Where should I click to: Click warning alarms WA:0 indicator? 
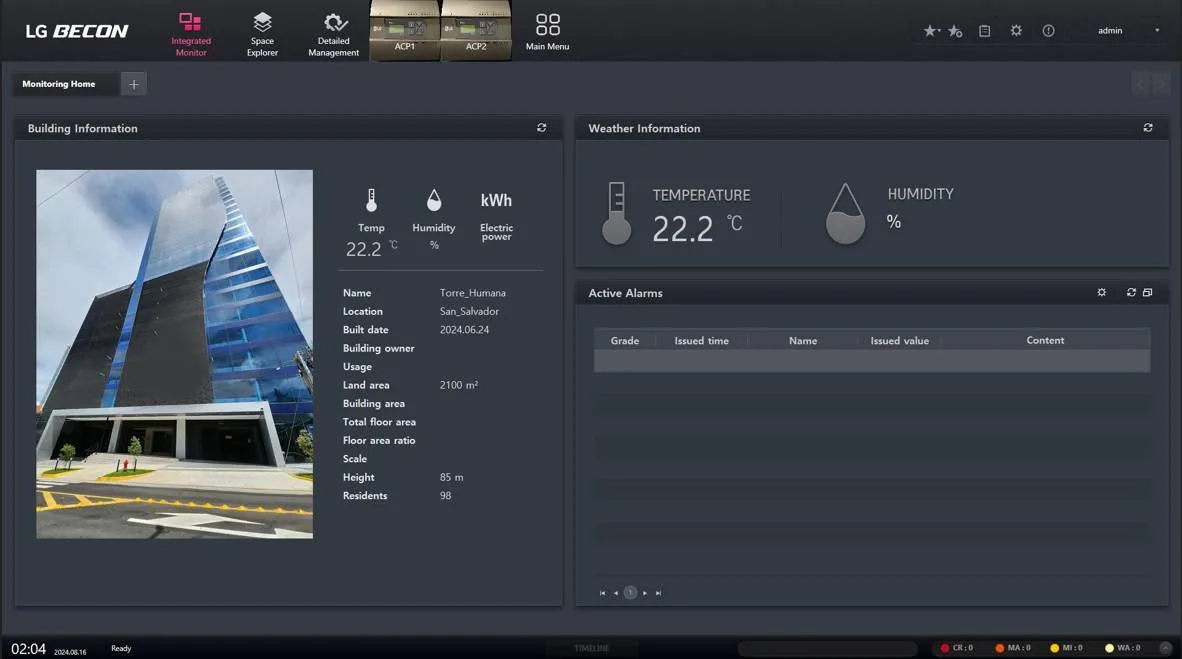point(1122,648)
